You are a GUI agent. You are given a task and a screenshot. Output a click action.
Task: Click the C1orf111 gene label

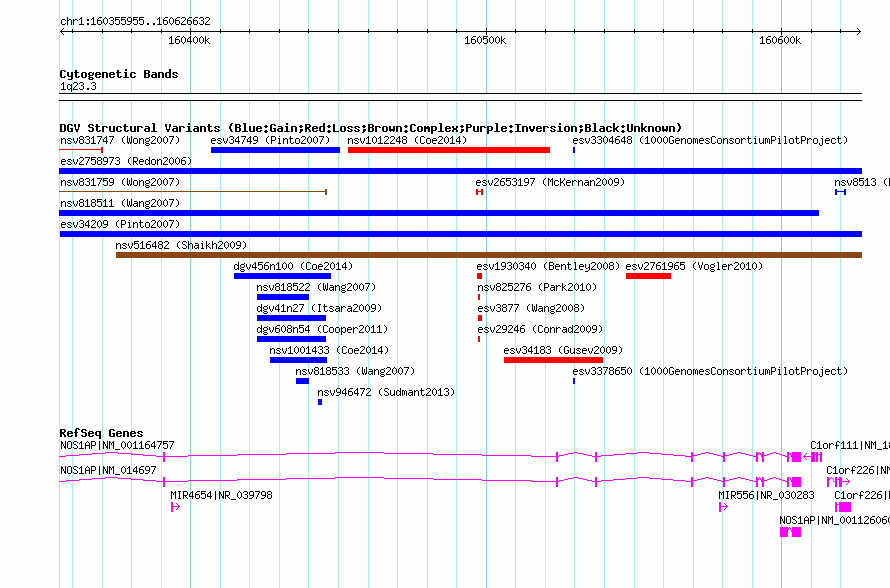[850, 446]
